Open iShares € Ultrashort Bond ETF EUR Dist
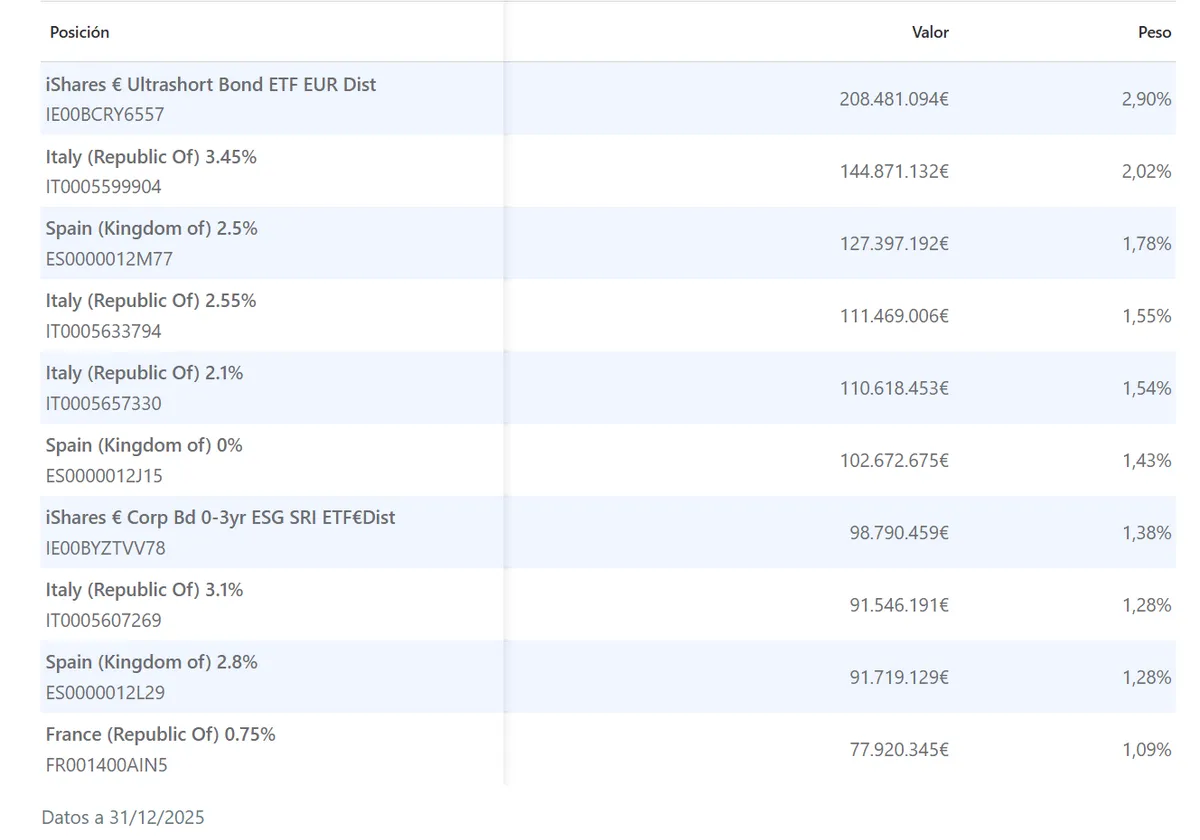This screenshot has width=1200, height=840. click(x=211, y=85)
